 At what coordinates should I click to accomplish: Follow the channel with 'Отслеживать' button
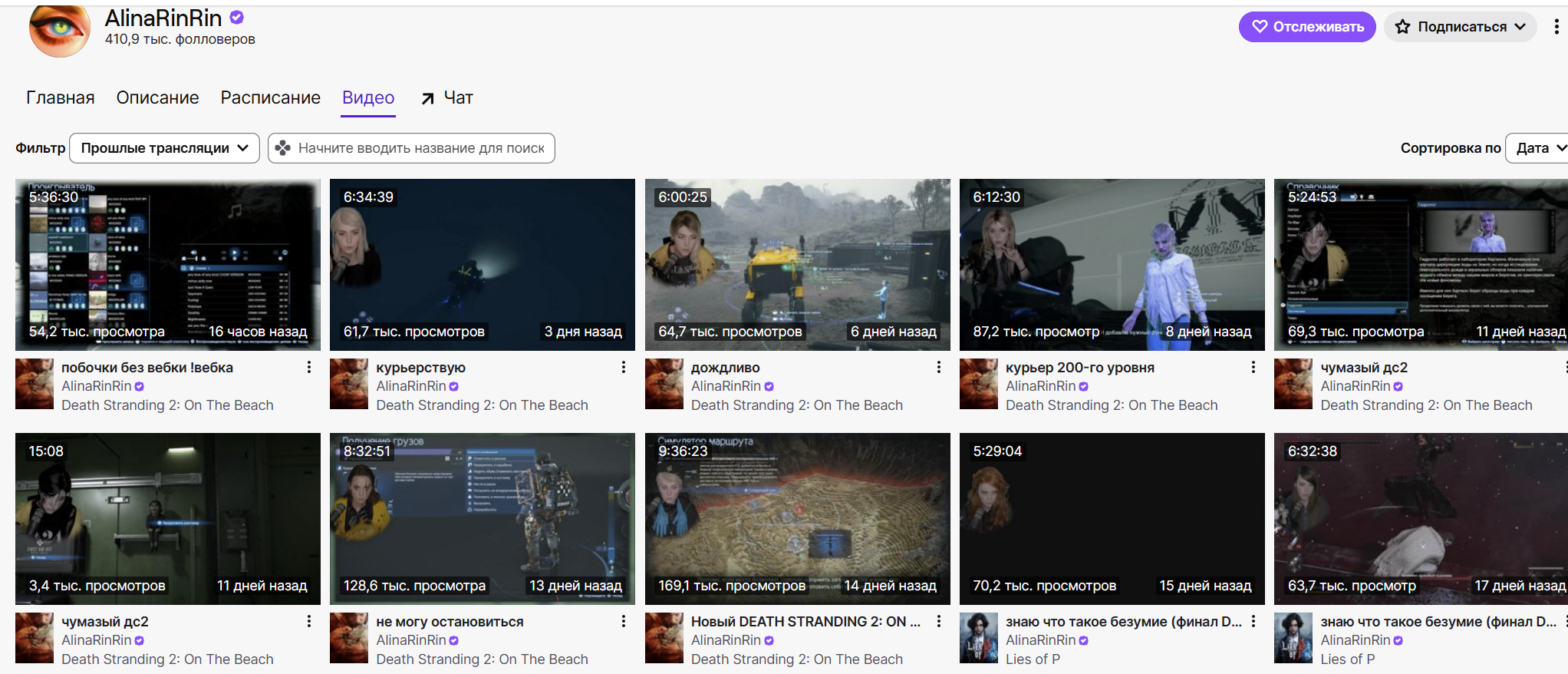point(1307,27)
